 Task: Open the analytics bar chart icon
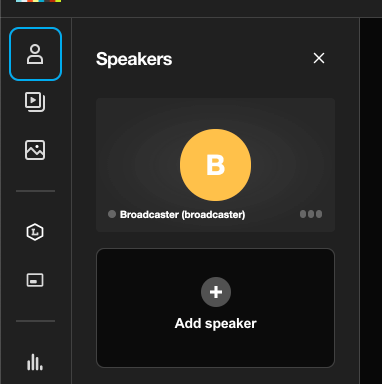pyautogui.click(x=35, y=362)
